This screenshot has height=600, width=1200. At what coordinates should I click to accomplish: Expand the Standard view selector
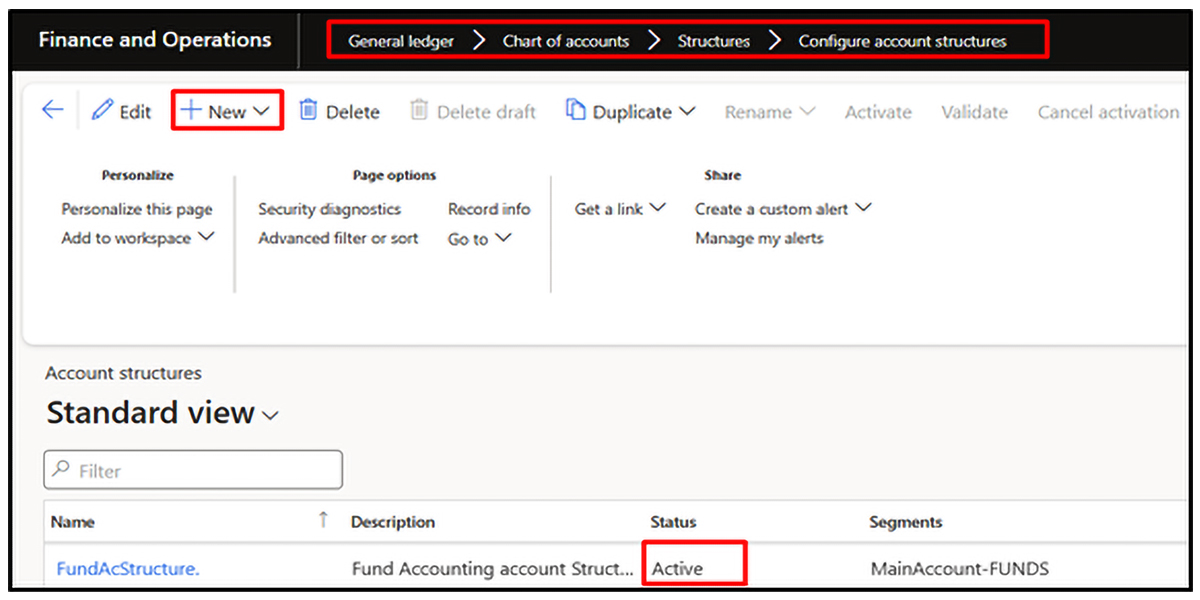[270, 416]
